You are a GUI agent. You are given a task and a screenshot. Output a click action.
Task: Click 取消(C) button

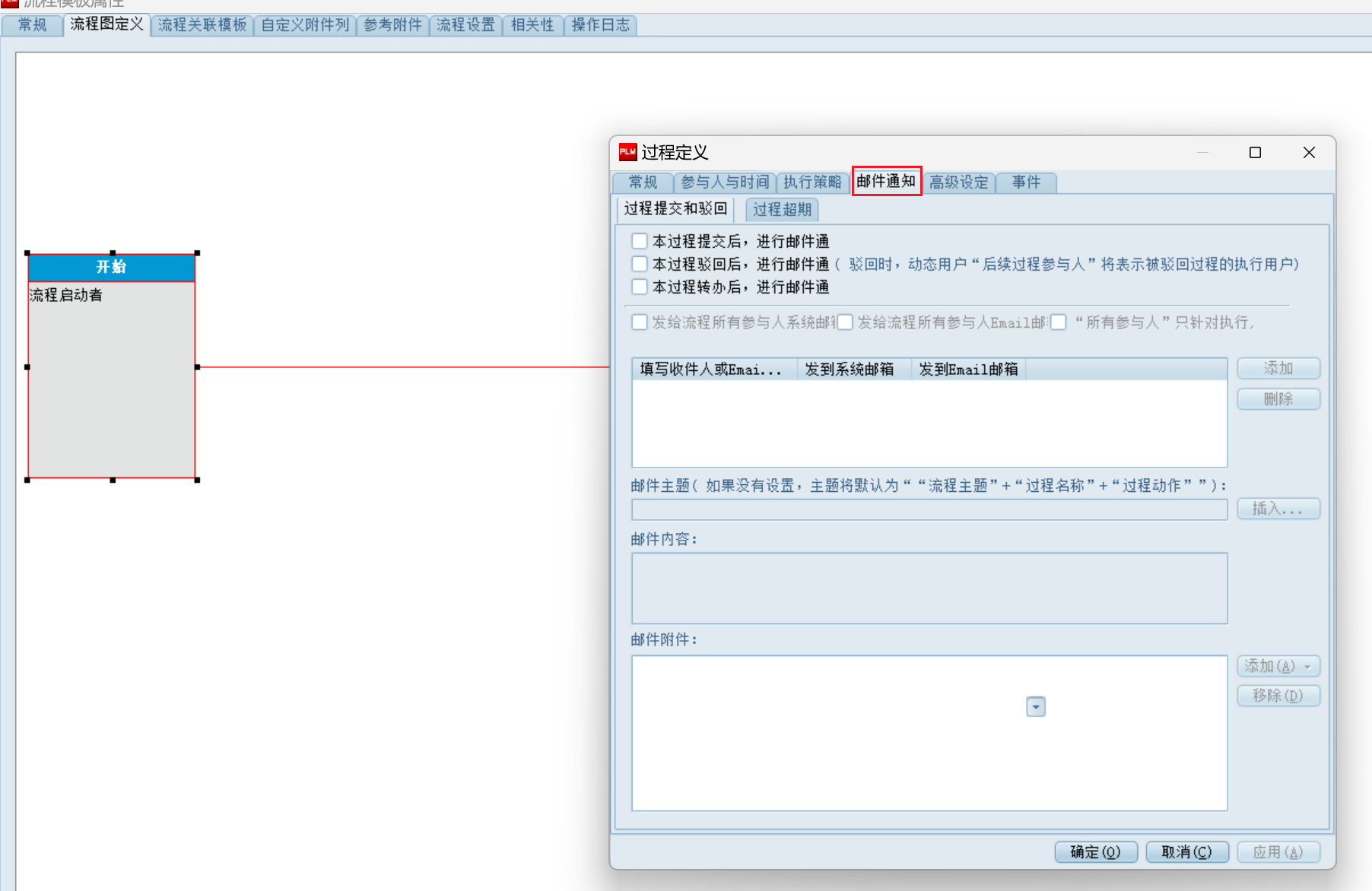(1187, 852)
